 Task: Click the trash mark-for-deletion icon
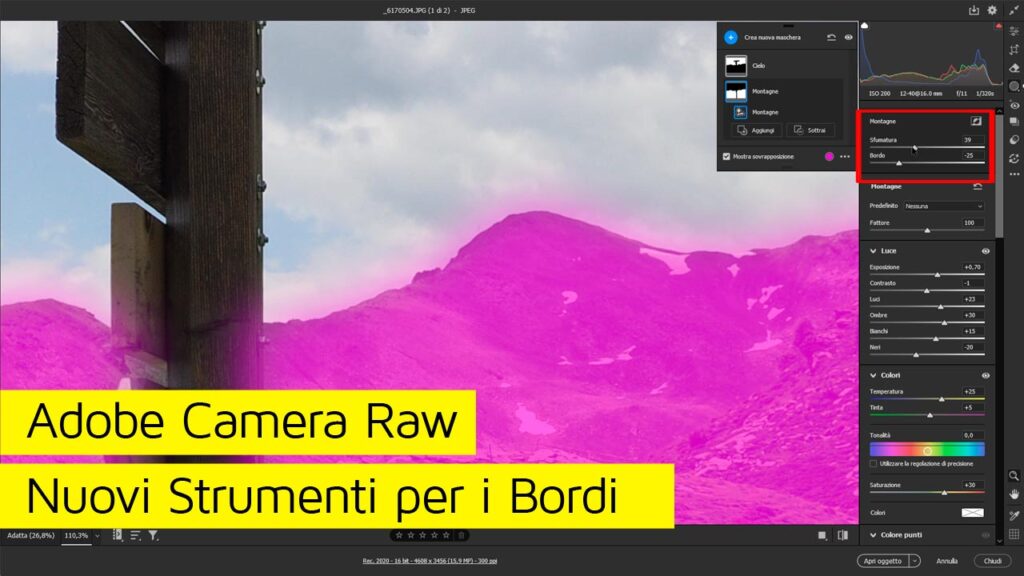(462, 536)
